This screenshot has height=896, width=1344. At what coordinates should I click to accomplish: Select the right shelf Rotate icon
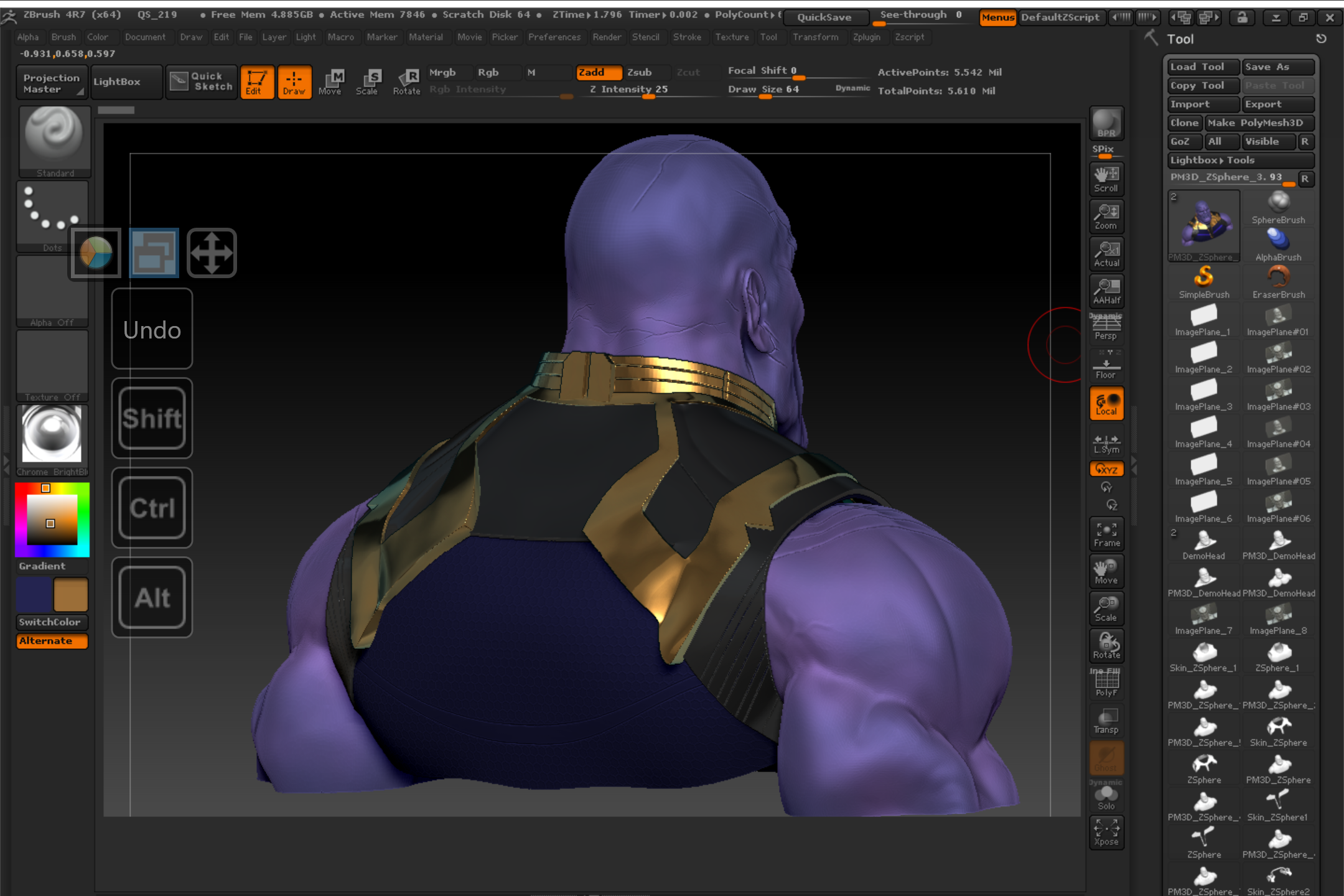[1106, 646]
